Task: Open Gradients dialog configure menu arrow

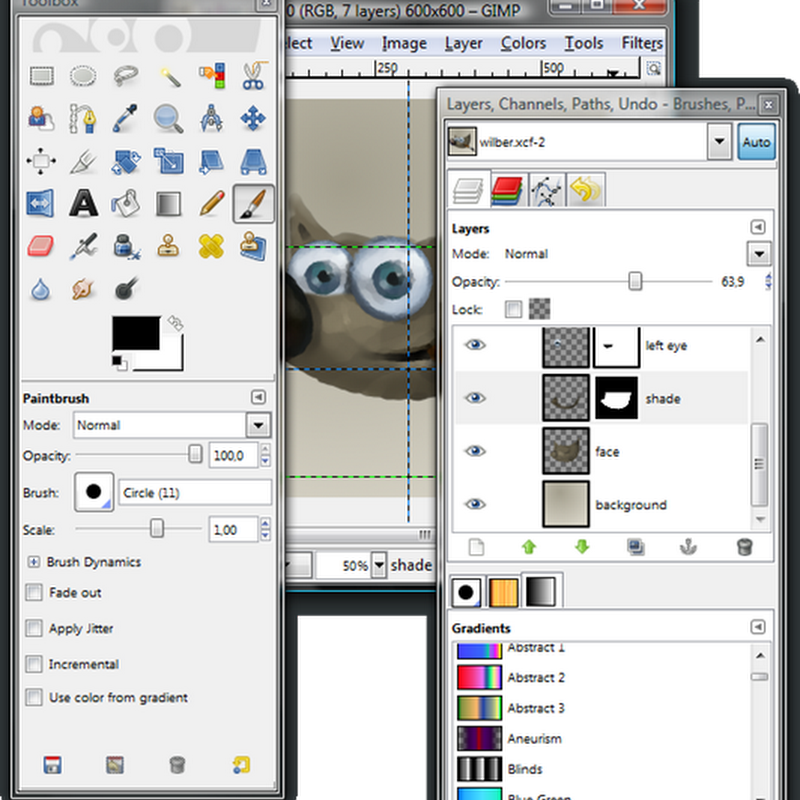Action: pos(758,627)
